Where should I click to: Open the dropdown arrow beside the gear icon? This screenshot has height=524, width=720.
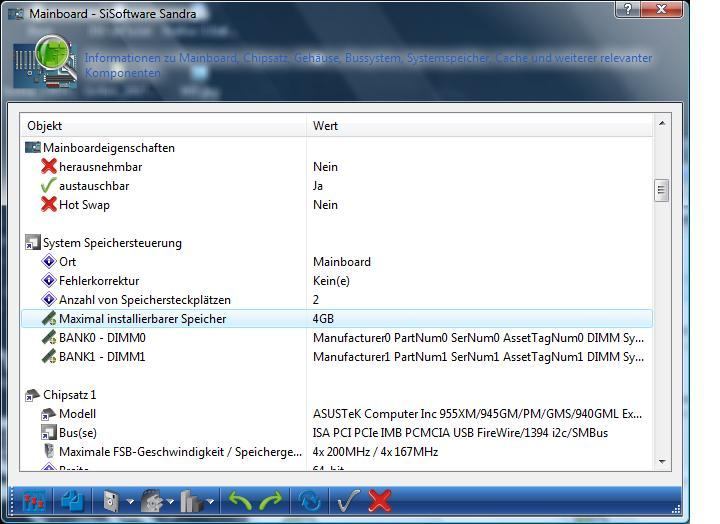click(170, 501)
